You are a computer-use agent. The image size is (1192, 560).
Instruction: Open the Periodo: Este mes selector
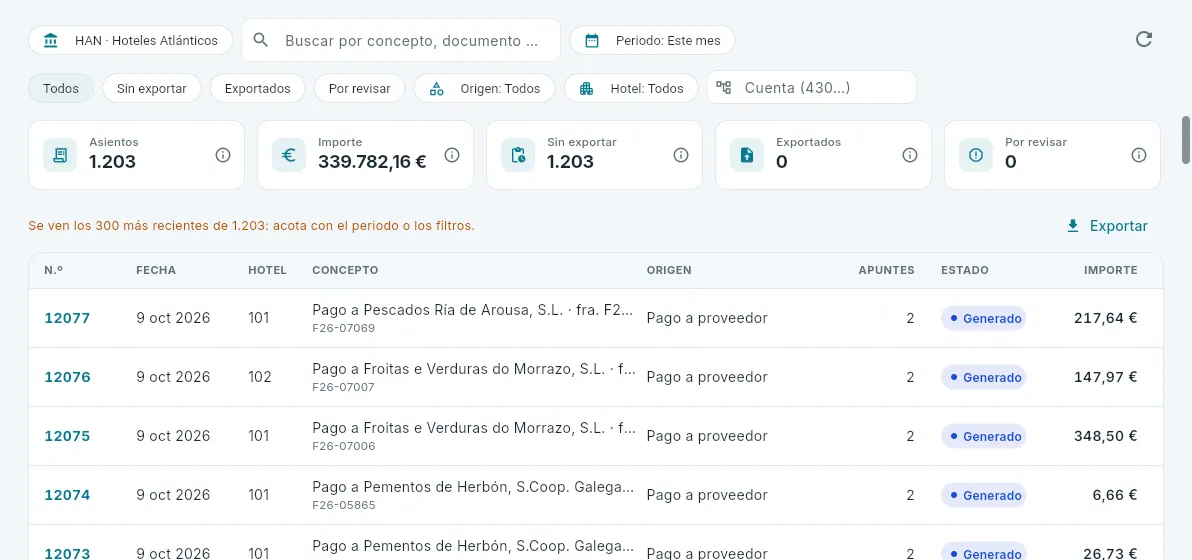tap(652, 40)
